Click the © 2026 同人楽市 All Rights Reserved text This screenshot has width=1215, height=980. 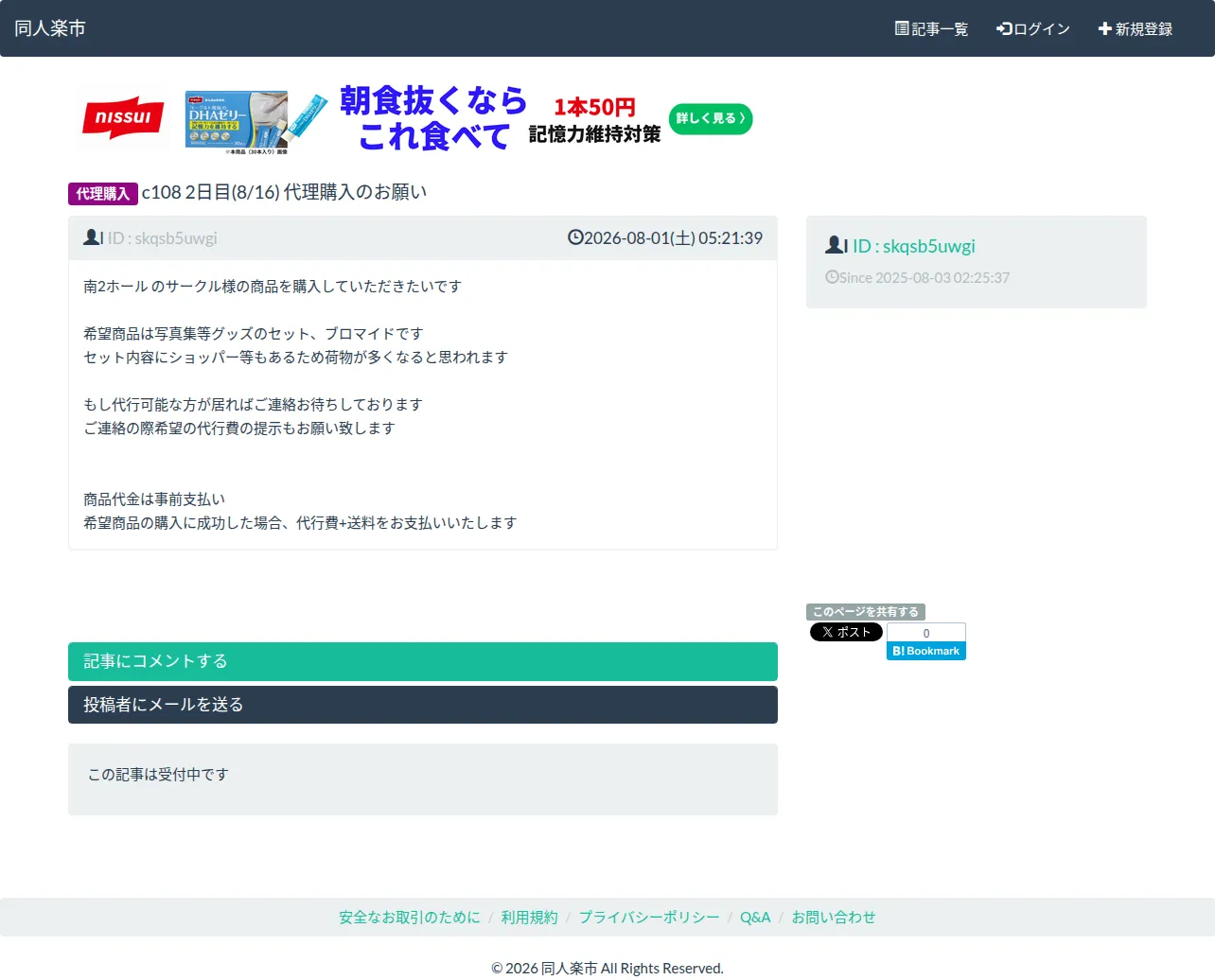pyautogui.click(x=607, y=969)
